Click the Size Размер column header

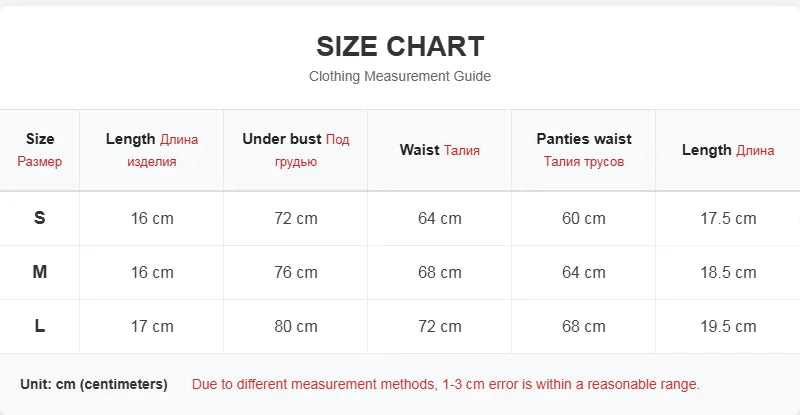(x=40, y=150)
